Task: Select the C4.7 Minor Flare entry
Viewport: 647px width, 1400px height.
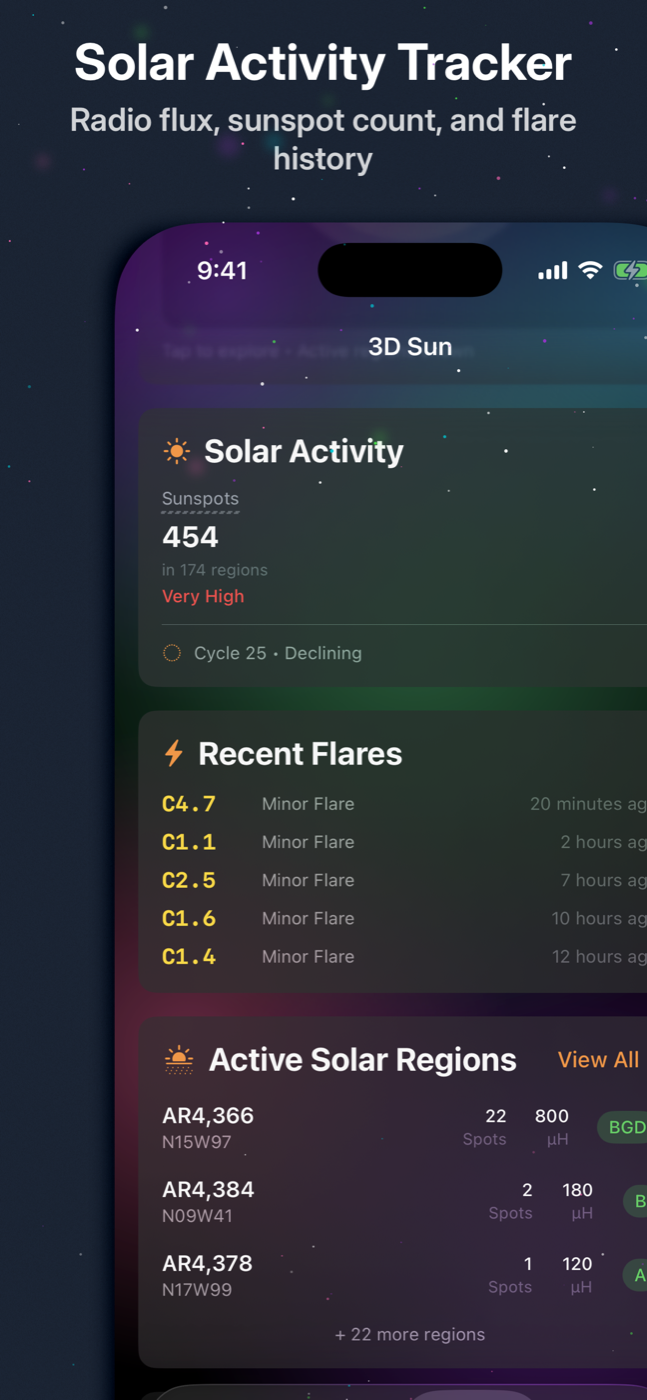Action: point(300,803)
